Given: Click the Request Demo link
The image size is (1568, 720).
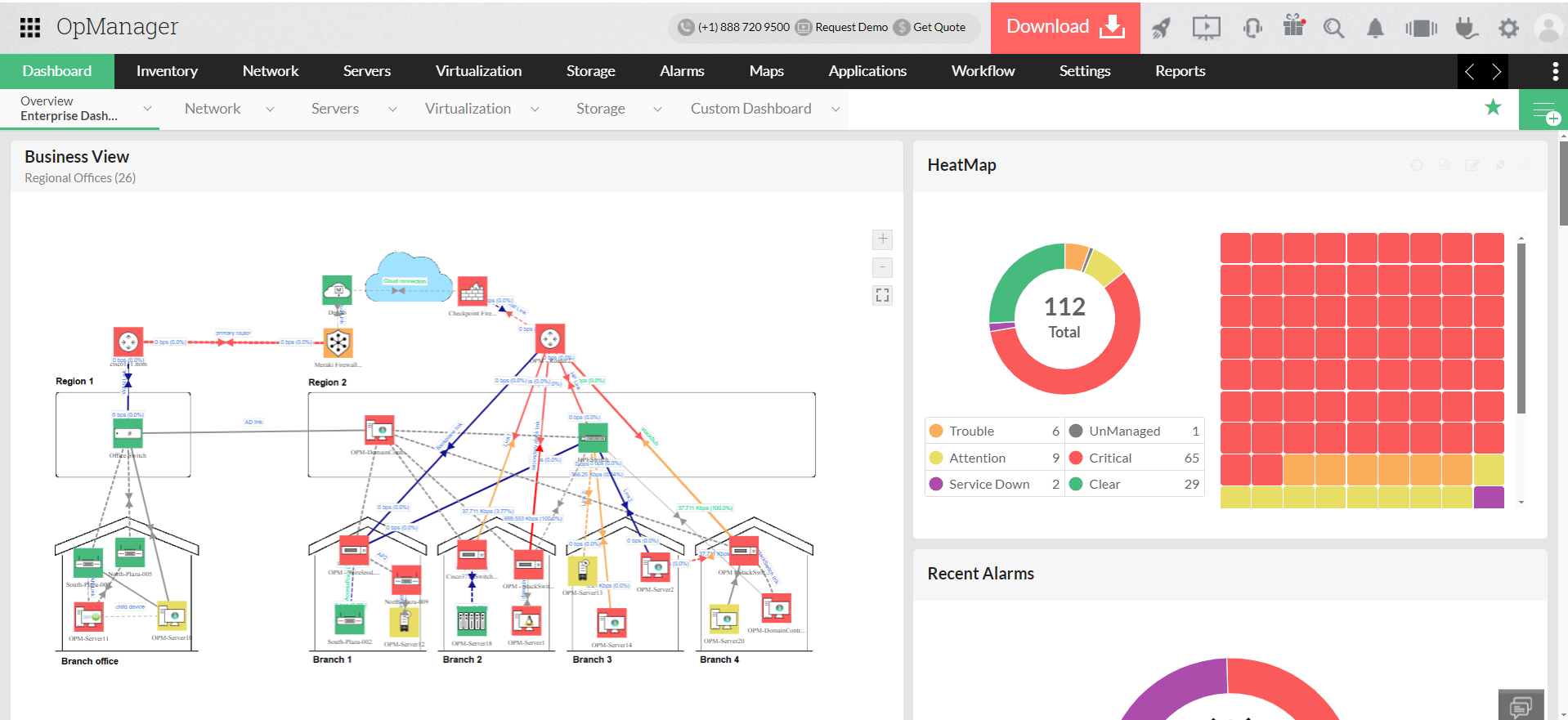Looking at the screenshot, I should point(850,27).
